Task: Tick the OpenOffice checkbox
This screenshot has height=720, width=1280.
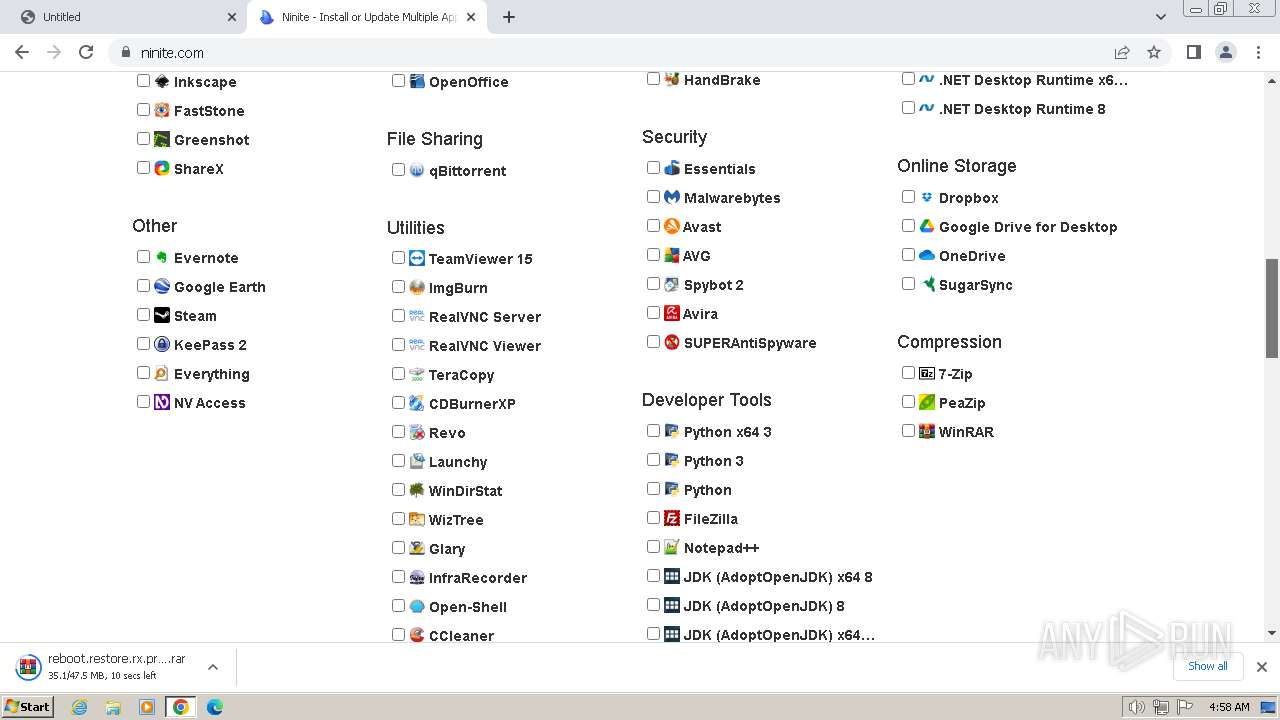Action: pyautogui.click(x=398, y=81)
